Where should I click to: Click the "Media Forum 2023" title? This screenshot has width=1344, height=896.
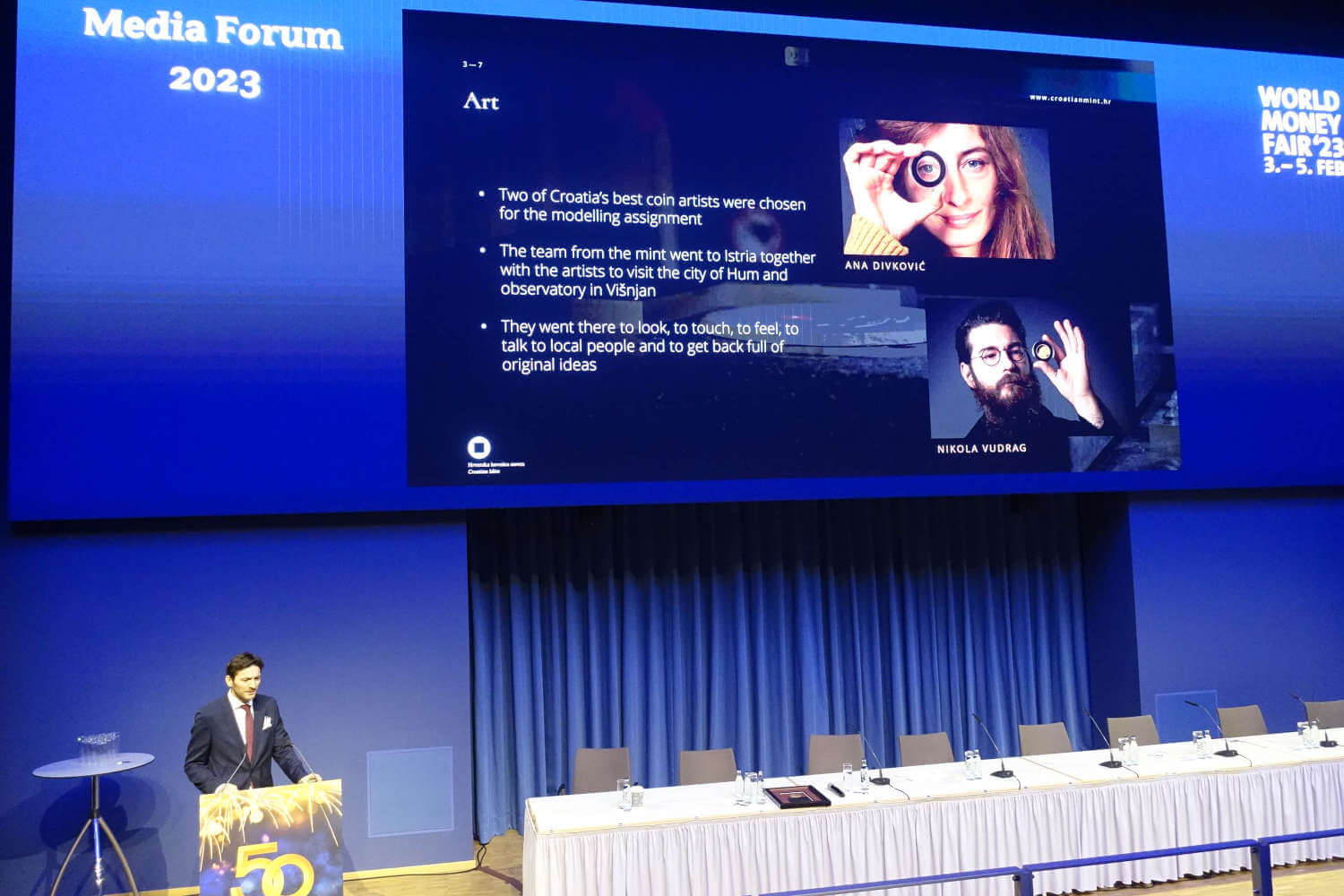213,52
